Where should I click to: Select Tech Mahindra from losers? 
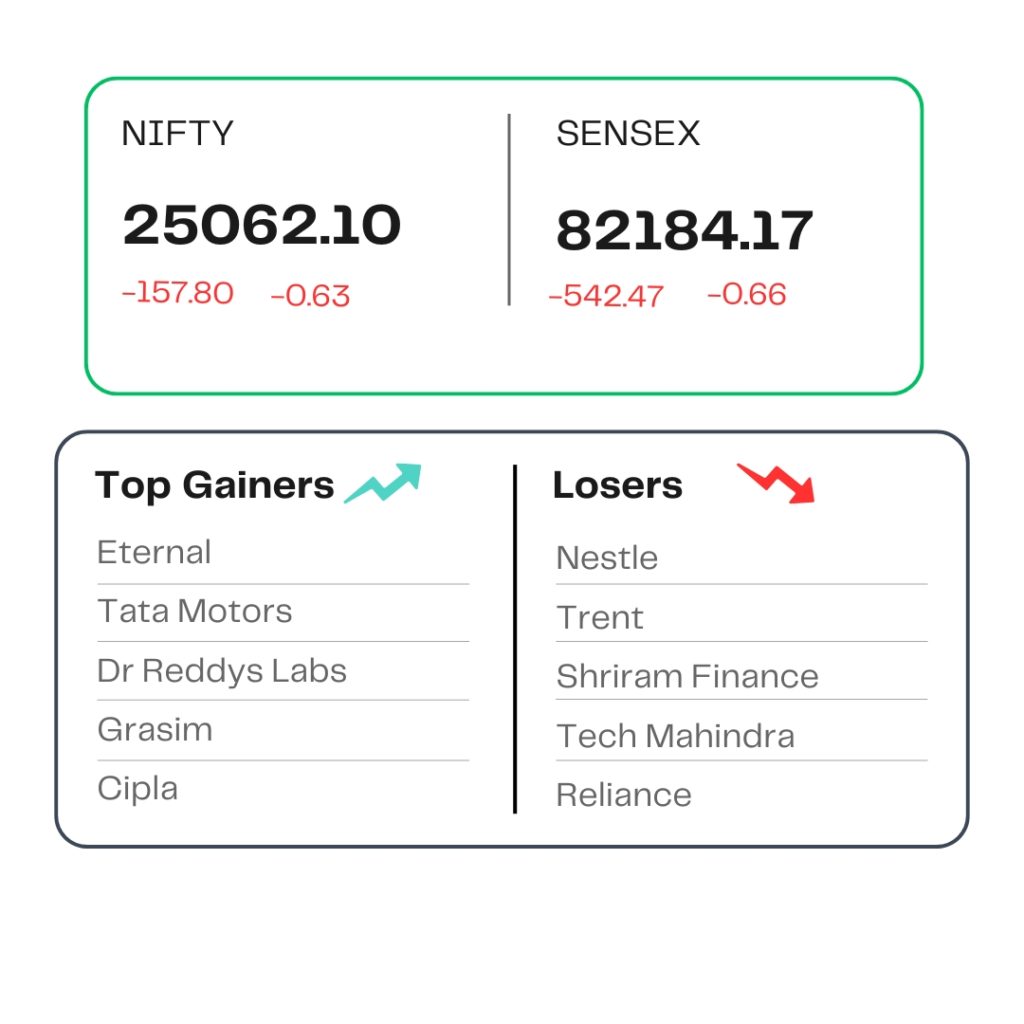pos(676,736)
